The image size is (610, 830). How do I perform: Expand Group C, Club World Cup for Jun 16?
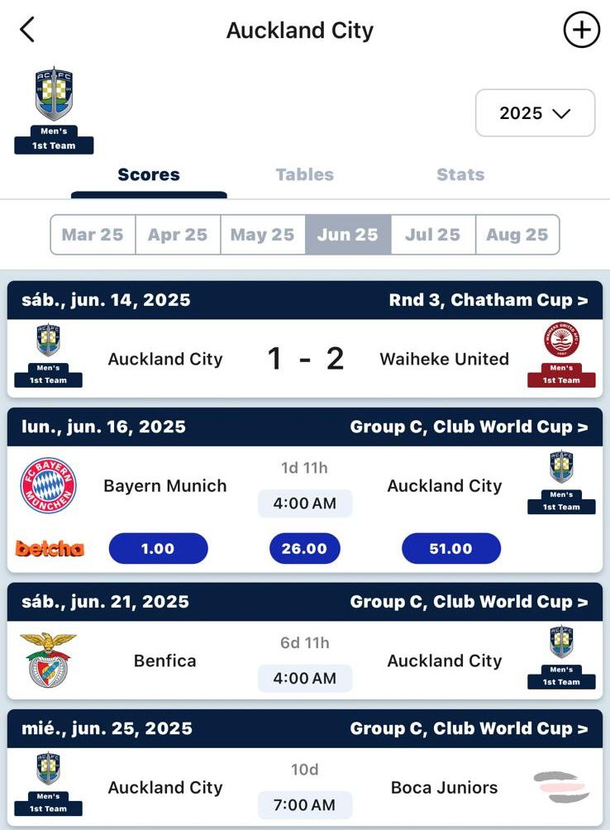pyautogui.click(x=468, y=427)
